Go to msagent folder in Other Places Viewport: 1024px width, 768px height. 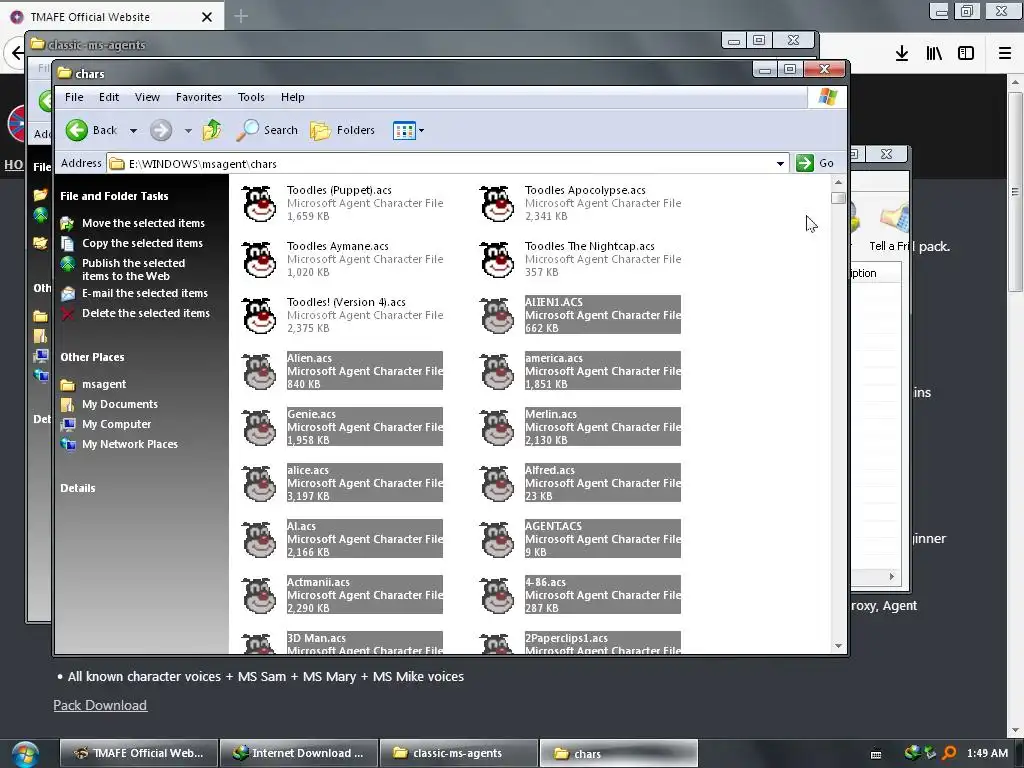point(104,384)
